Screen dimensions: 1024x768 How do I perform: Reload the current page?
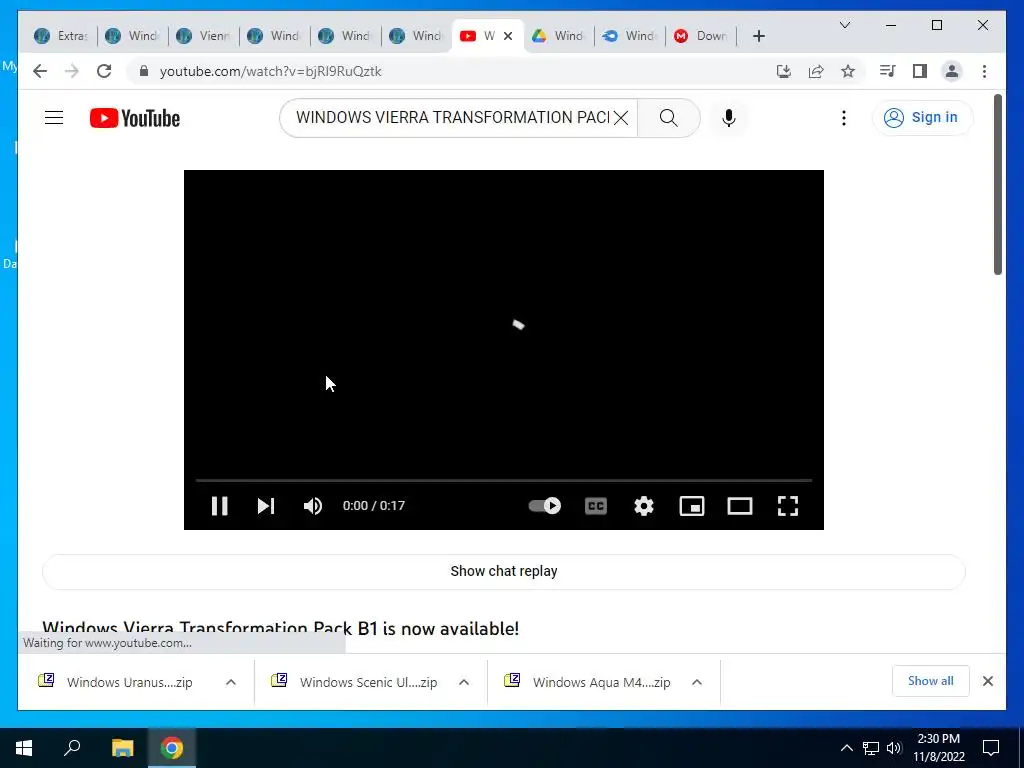pyautogui.click(x=104, y=71)
